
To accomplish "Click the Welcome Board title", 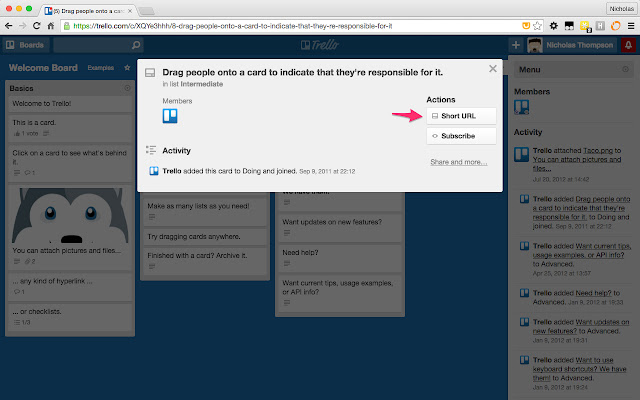I will click(x=43, y=68).
